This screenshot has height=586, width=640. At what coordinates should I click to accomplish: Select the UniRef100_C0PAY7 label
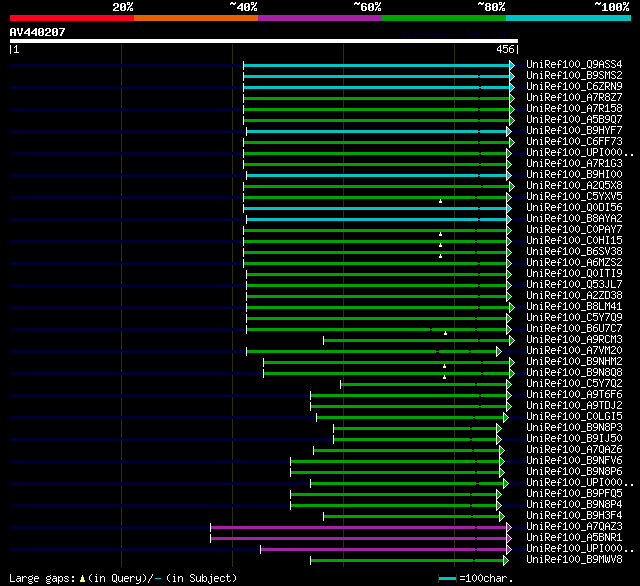[x=574, y=230]
